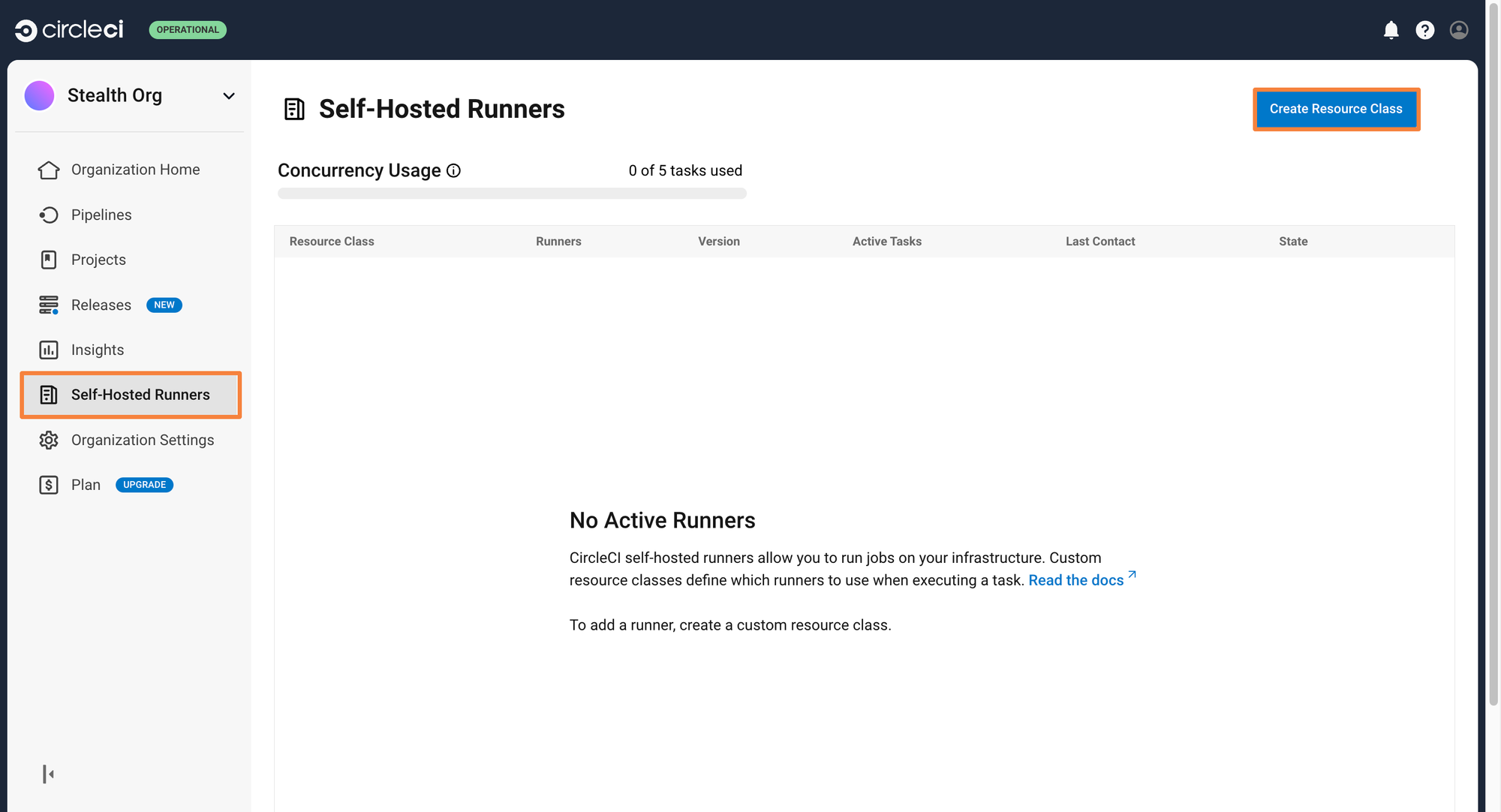Click the Self-Hosted Runners sidebar icon
This screenshot has width=1501, height=812.
pyautogui.click(x=47, y=394)
